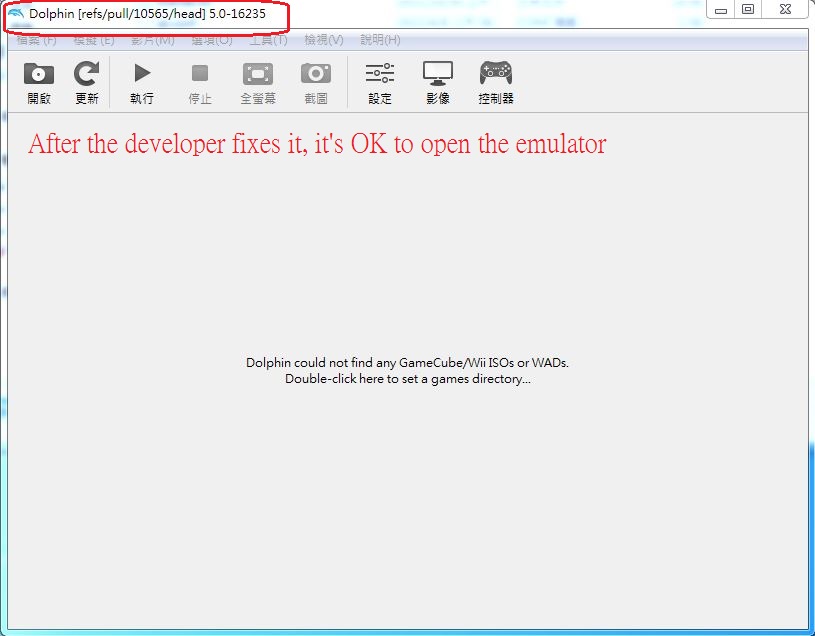Open the Options 選項(O) menu
Viewport: 815px width, 636px height.
click(x=212, y=40)
